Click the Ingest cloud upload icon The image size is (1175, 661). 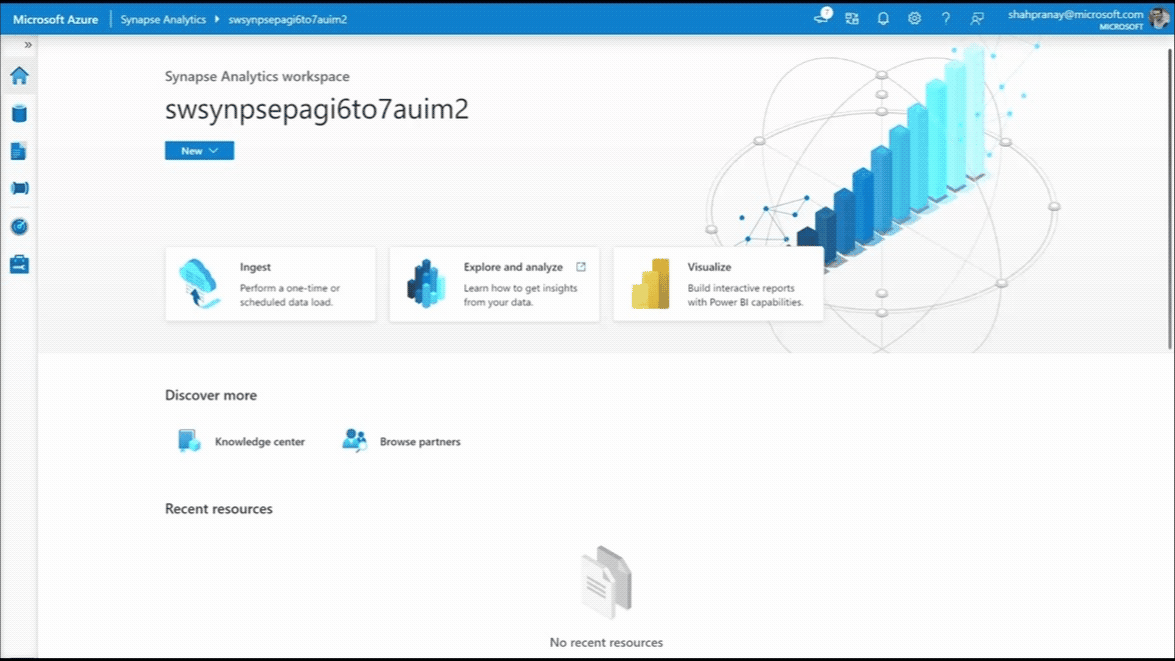199,283
